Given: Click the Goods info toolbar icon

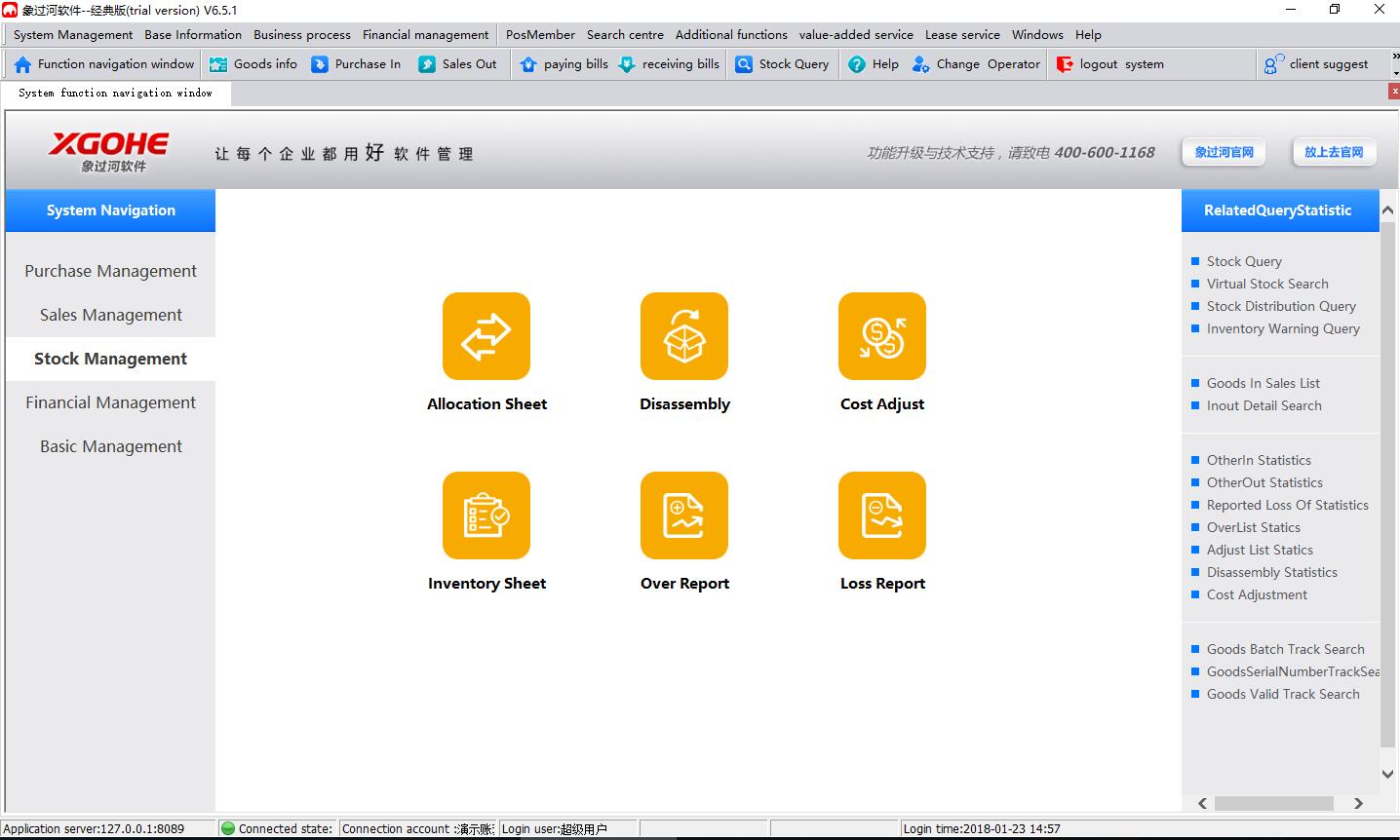Looking at the screenshot, I should click(219, 64).
